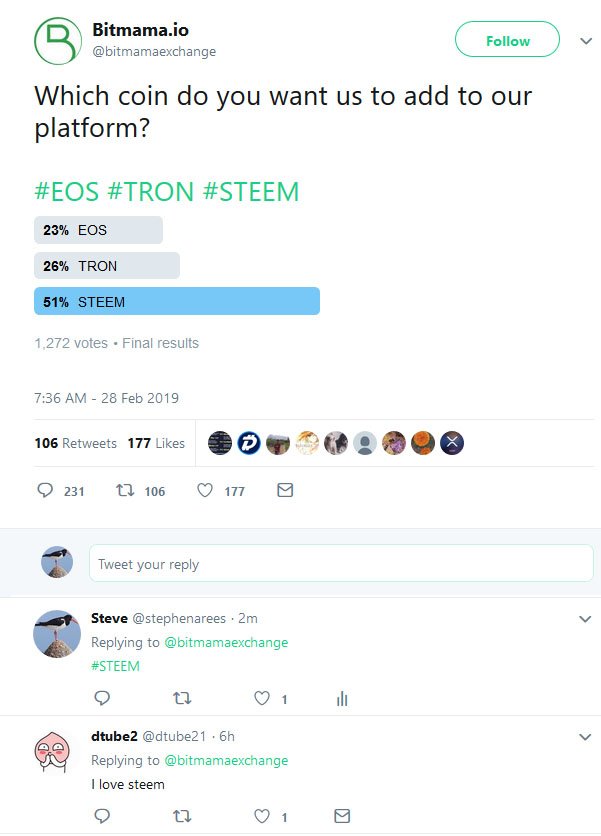Retweet the Bitmama poll tweet
This screenshot has height=836, width=601.
[125, 490]
